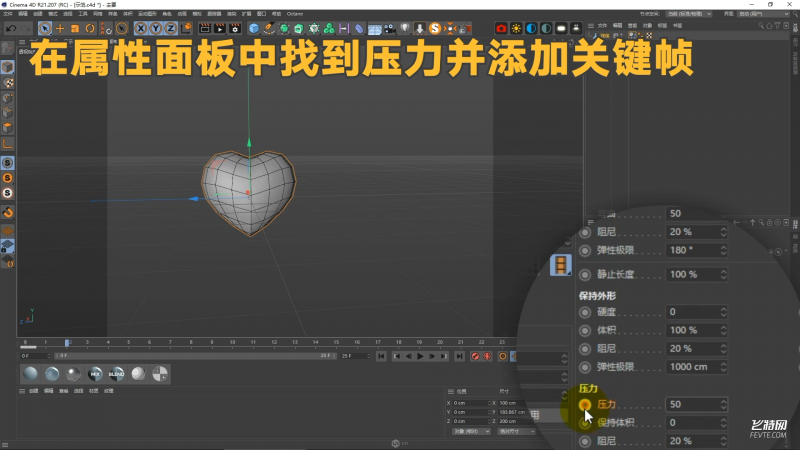Open the 文件 File menu in menu bar
This screenshot has height=450, width=800.
tap(8, 14)
